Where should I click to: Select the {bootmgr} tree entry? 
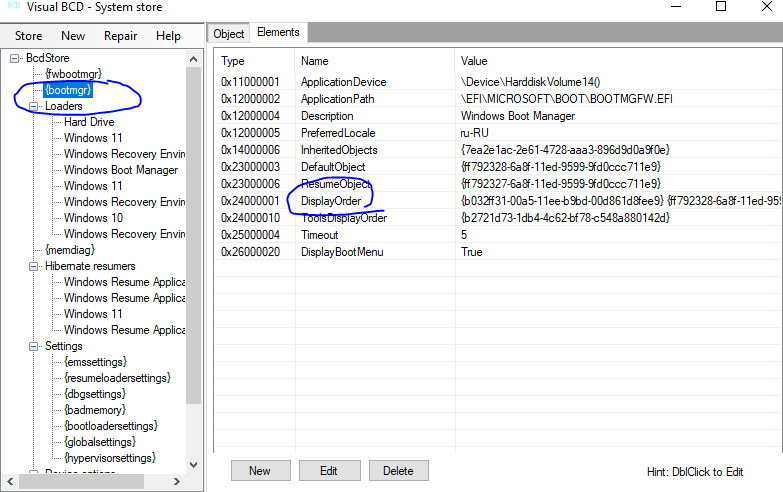[68, 90]
